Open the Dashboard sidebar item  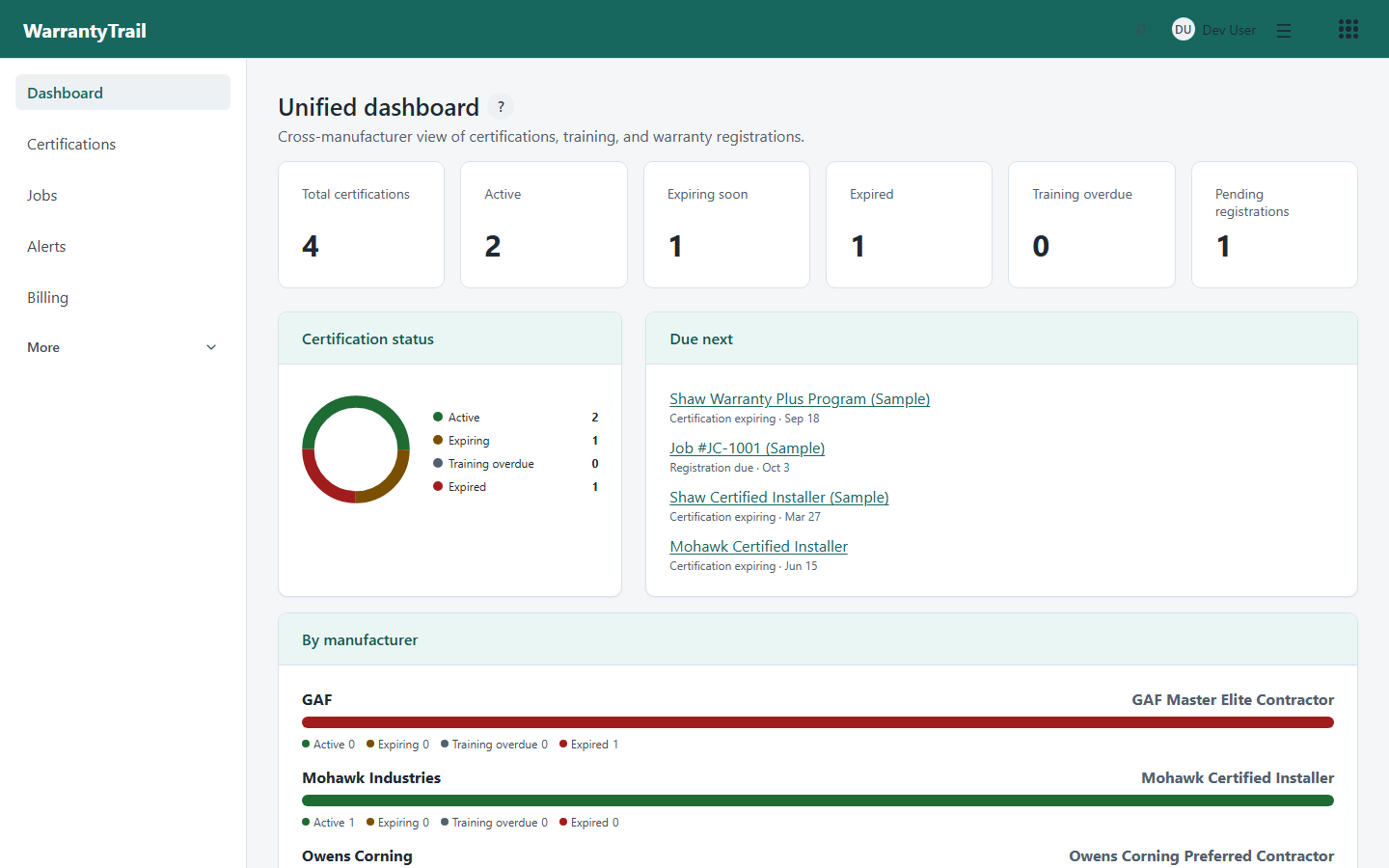tap(123, 93)
